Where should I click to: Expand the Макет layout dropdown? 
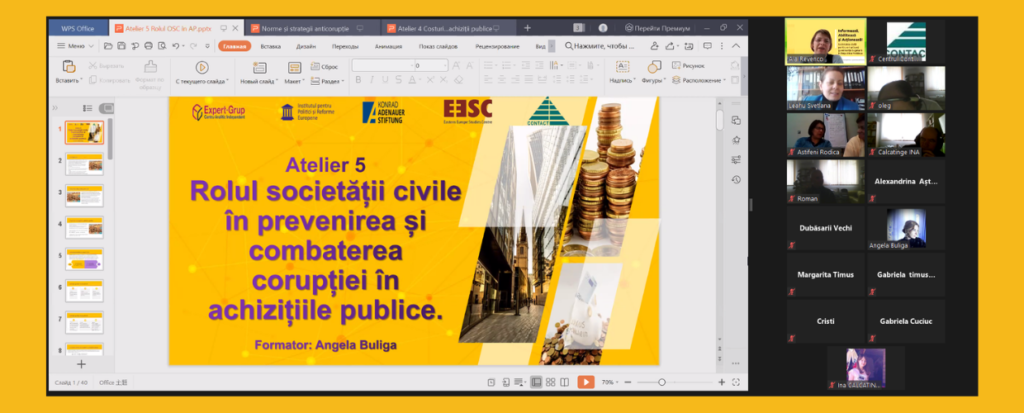click(x=295, y=80)
